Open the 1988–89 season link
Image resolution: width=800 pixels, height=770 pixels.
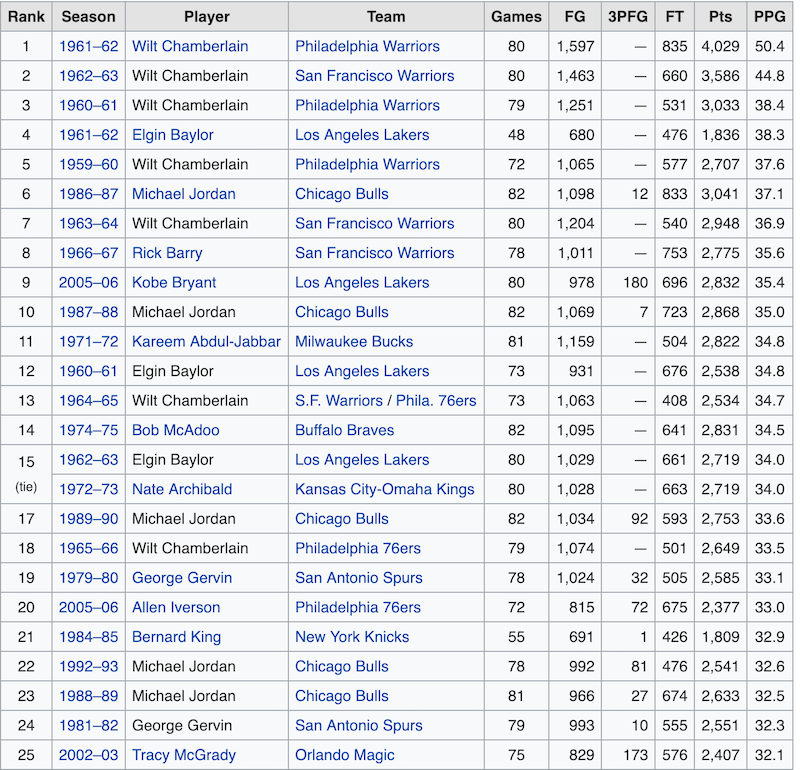tap(88, 697)
